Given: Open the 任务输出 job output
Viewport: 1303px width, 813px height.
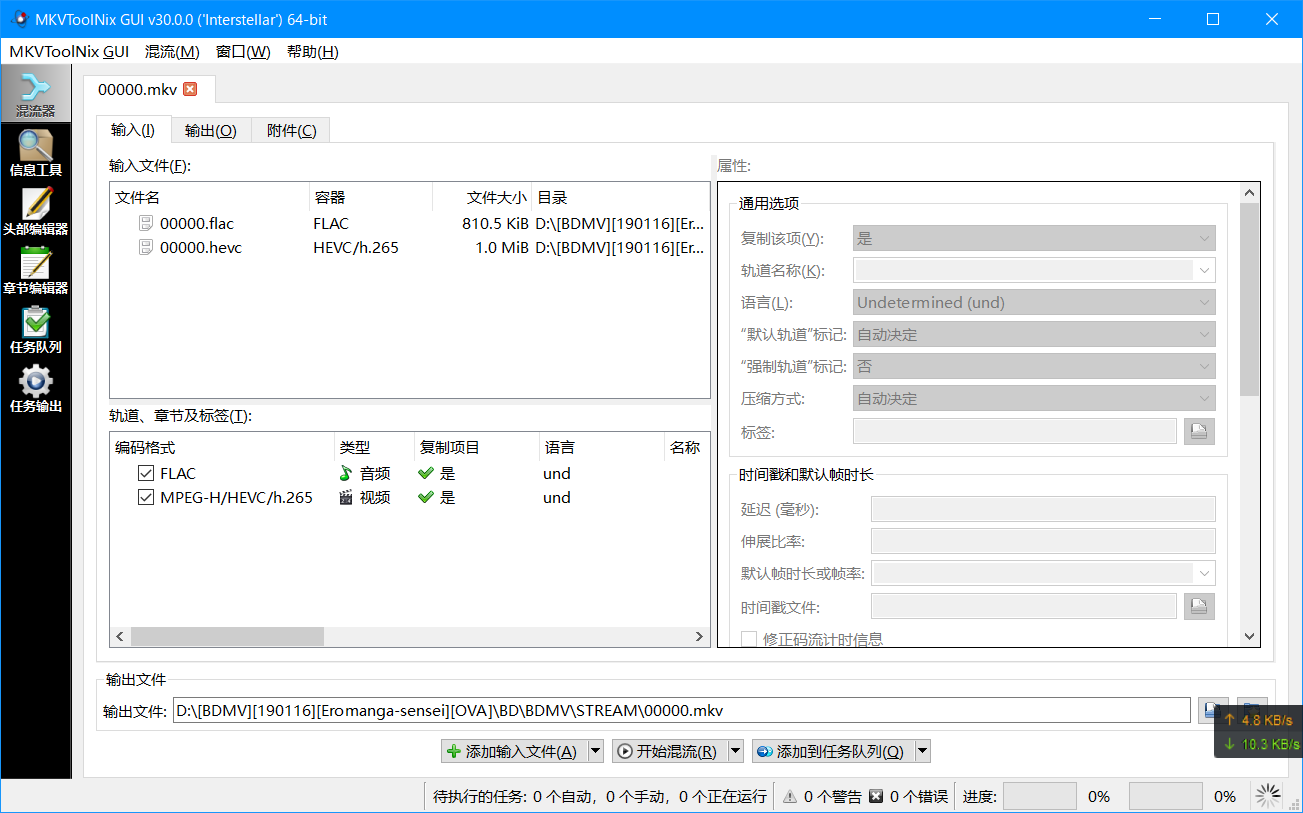Looking at the screenshot, I should click(35, 389).
